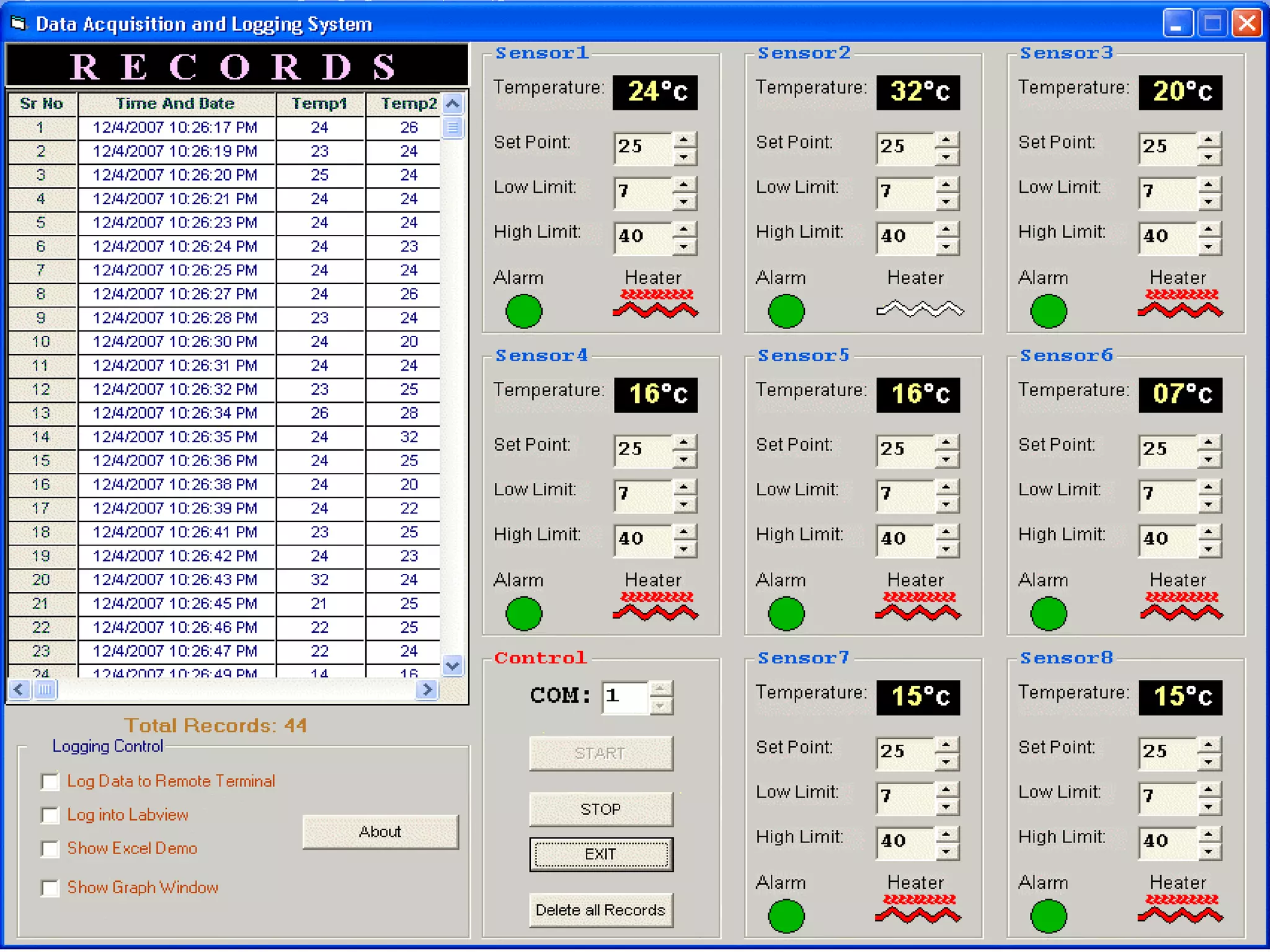1270x952 pixels.
Task: Click Delete all Records button
Action: coord(600,910)
